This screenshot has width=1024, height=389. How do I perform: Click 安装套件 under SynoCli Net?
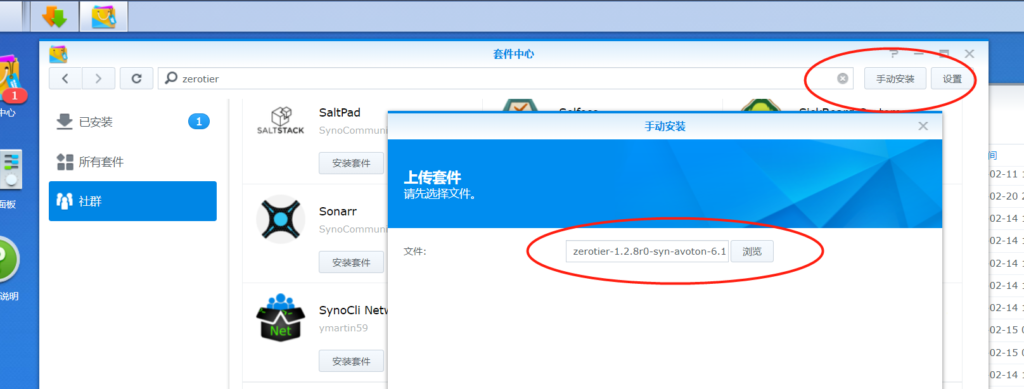[351, 361]
